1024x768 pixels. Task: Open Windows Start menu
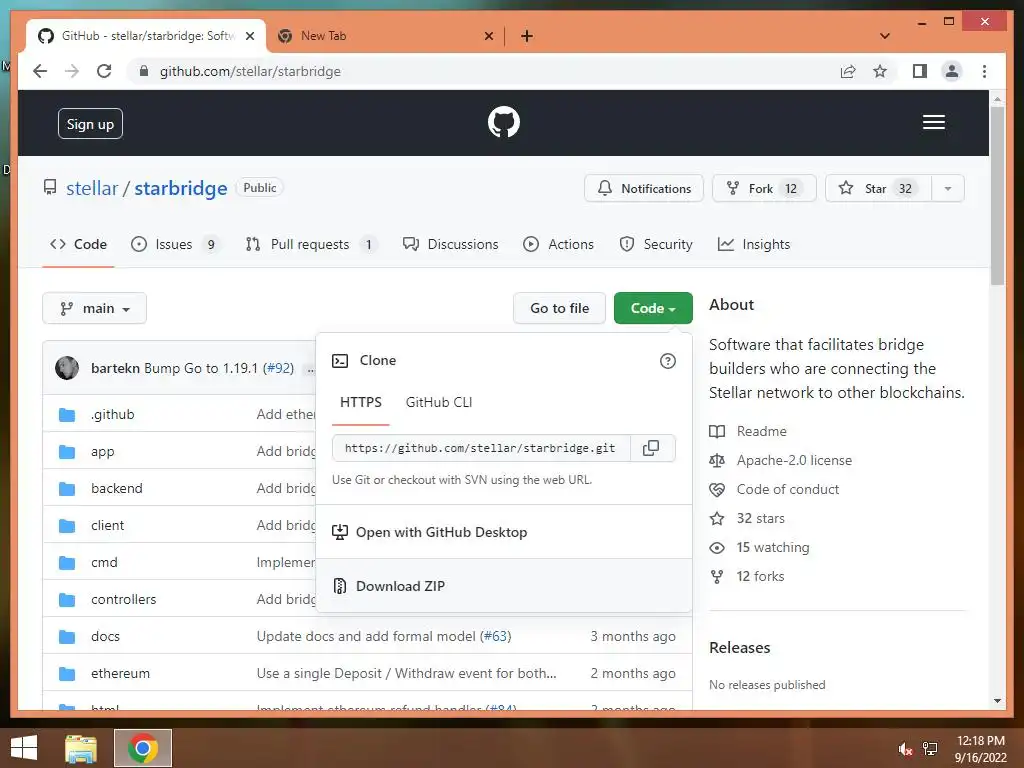(24, 748)
